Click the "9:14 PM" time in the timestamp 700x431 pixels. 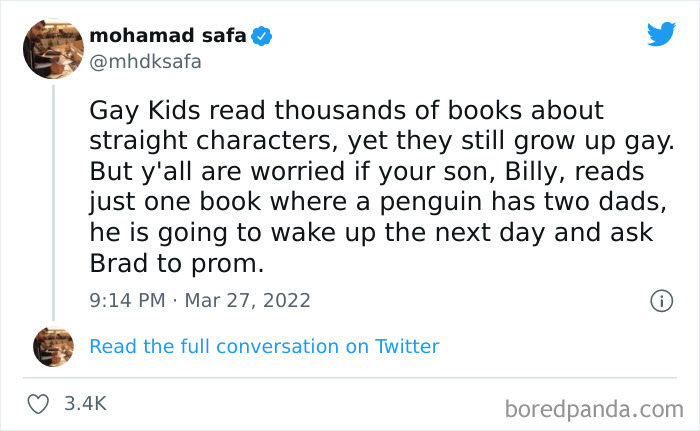(x=127, y=300)
